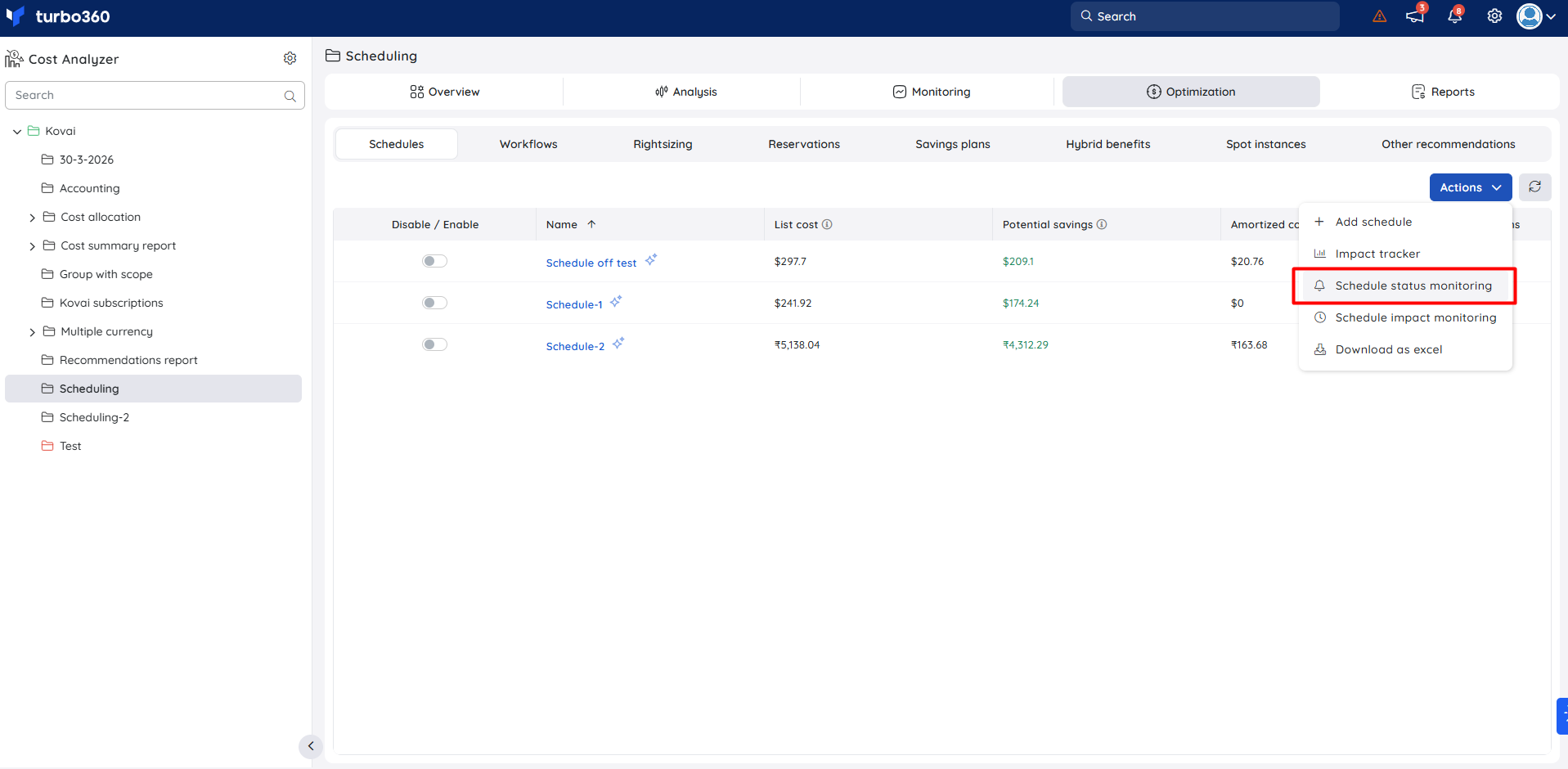The image size is (1568, 769).
Task: Click the Potential savings info icon
Action: [x=1102, y=224]
